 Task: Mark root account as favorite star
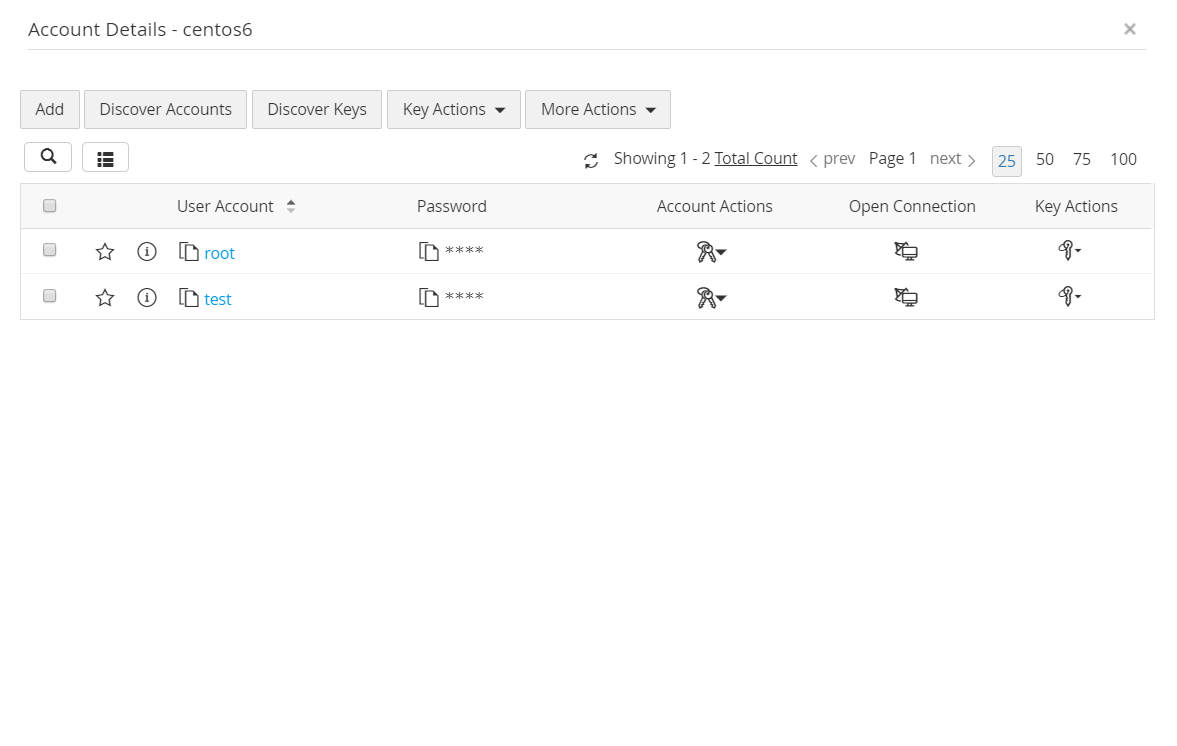(105, 252)
